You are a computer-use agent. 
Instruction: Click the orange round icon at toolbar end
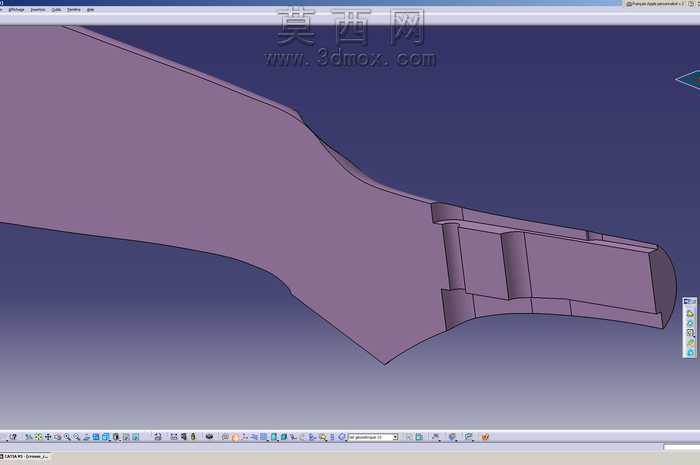point(485,437)
